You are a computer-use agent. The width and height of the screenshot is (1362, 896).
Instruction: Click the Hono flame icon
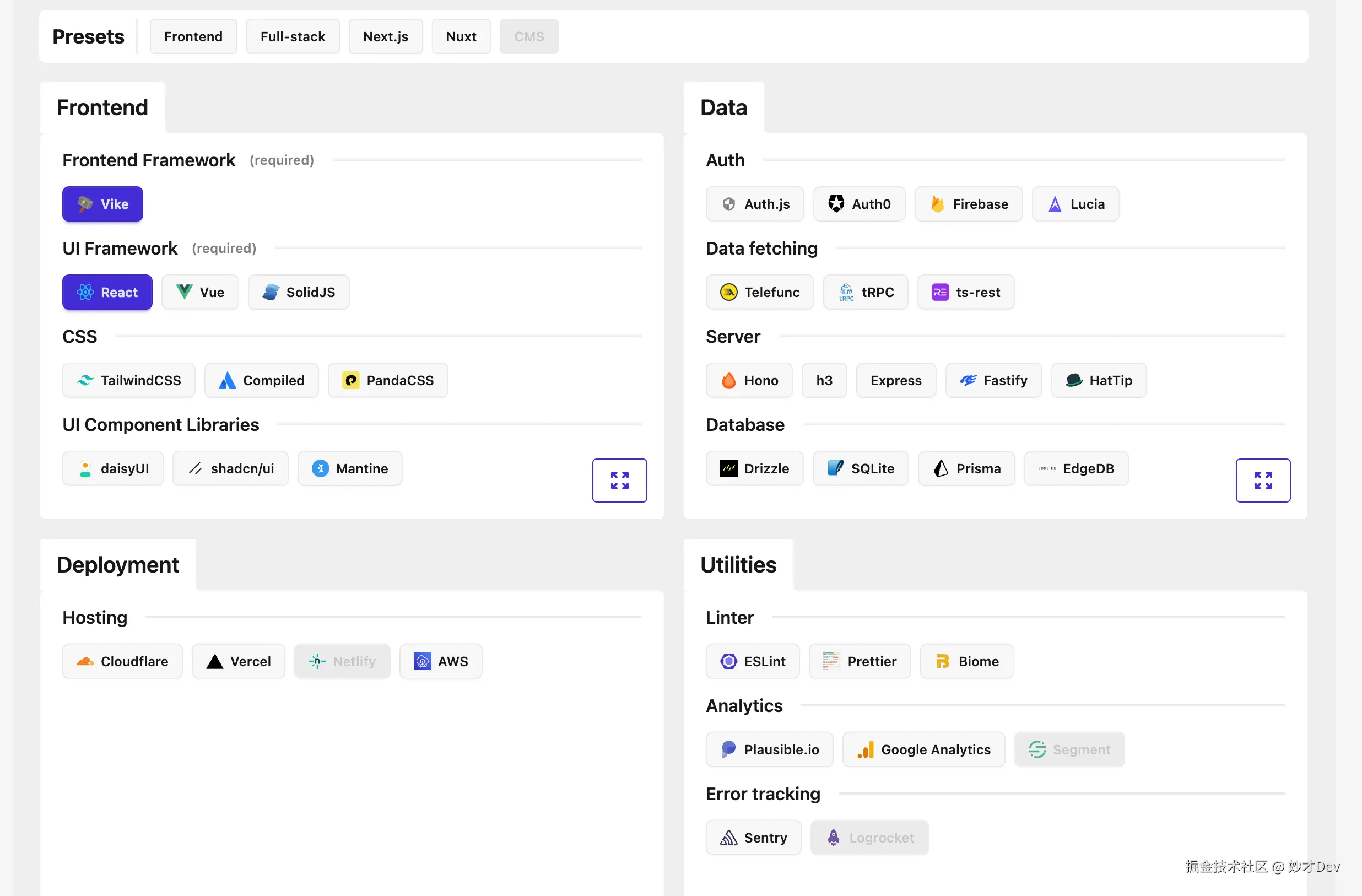728,380
